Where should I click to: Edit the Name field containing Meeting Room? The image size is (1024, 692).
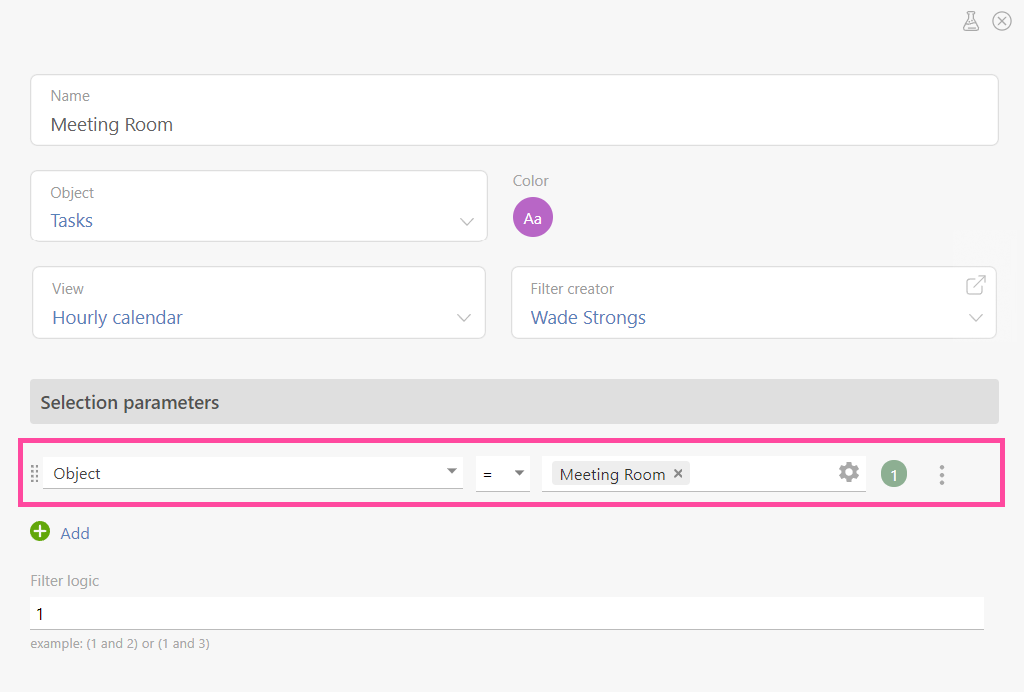click(x=514, y=110)
